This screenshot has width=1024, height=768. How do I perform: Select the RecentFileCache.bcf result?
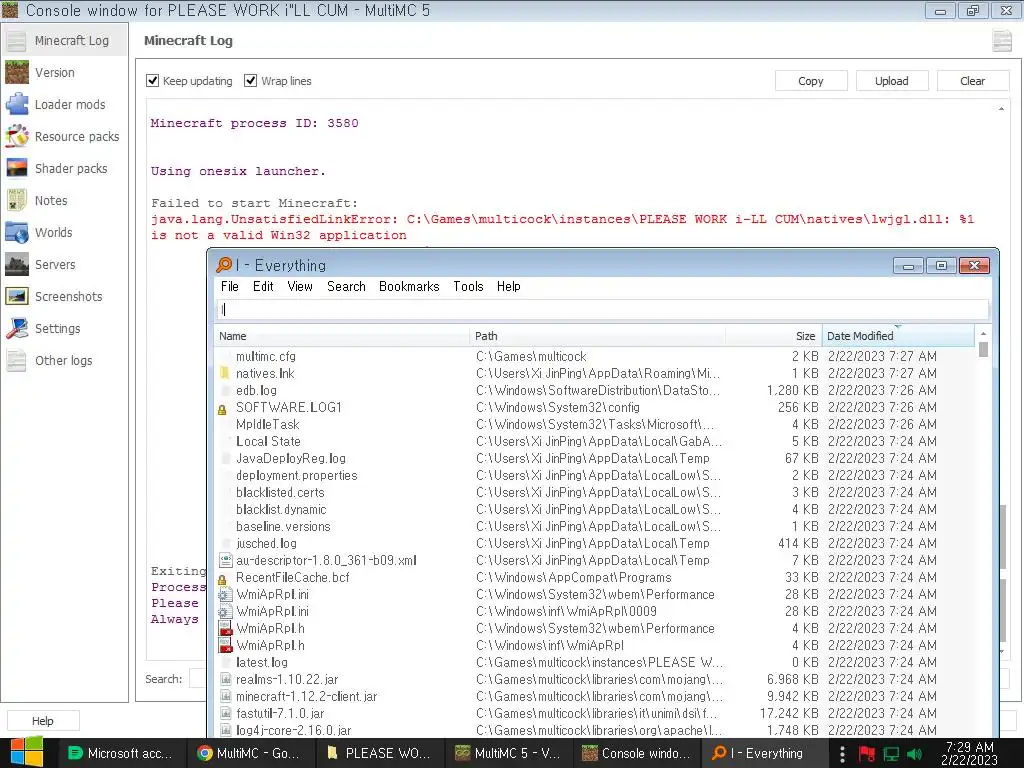(x=596, y=577)
